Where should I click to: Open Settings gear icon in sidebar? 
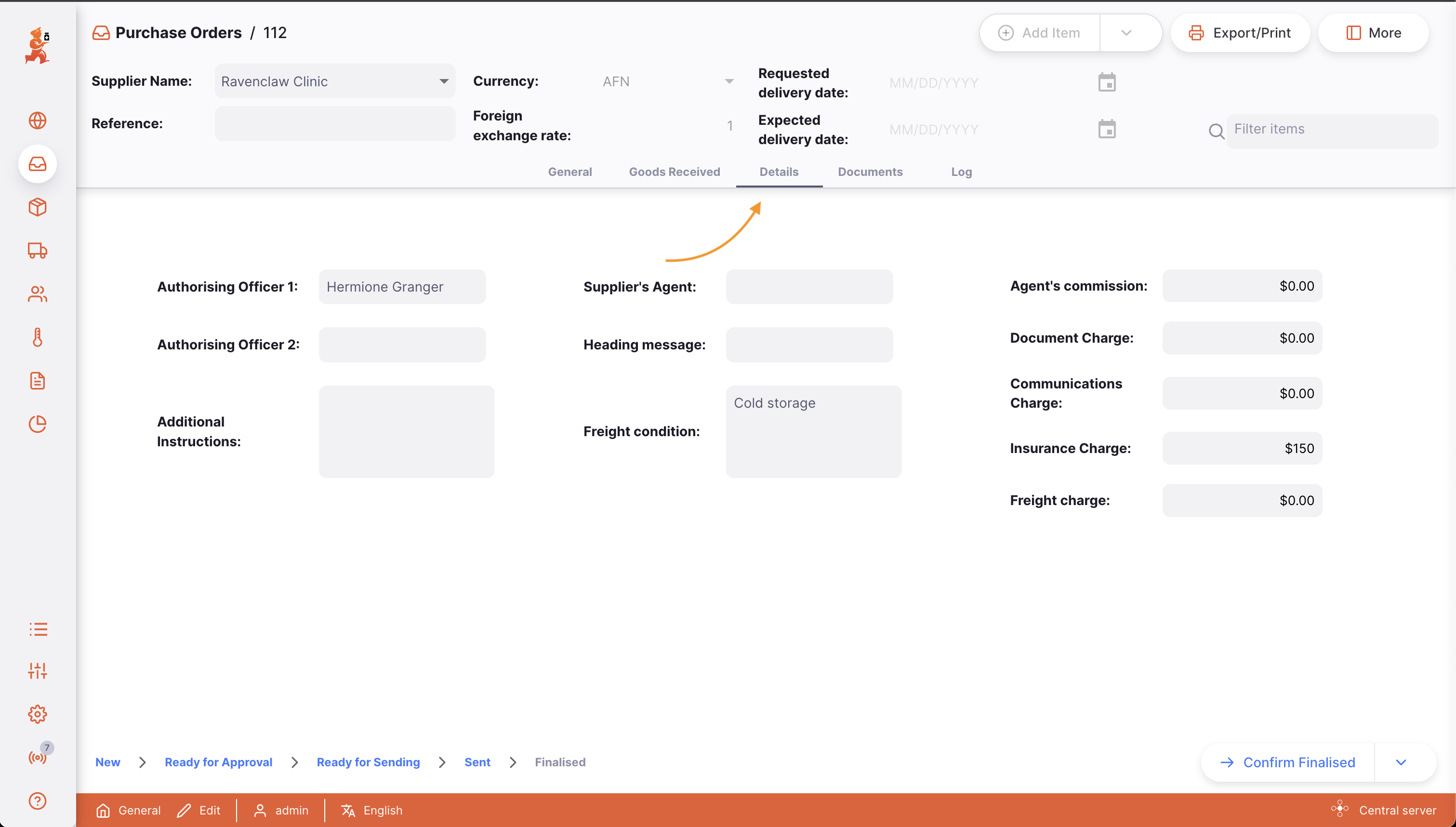[38, 714]
